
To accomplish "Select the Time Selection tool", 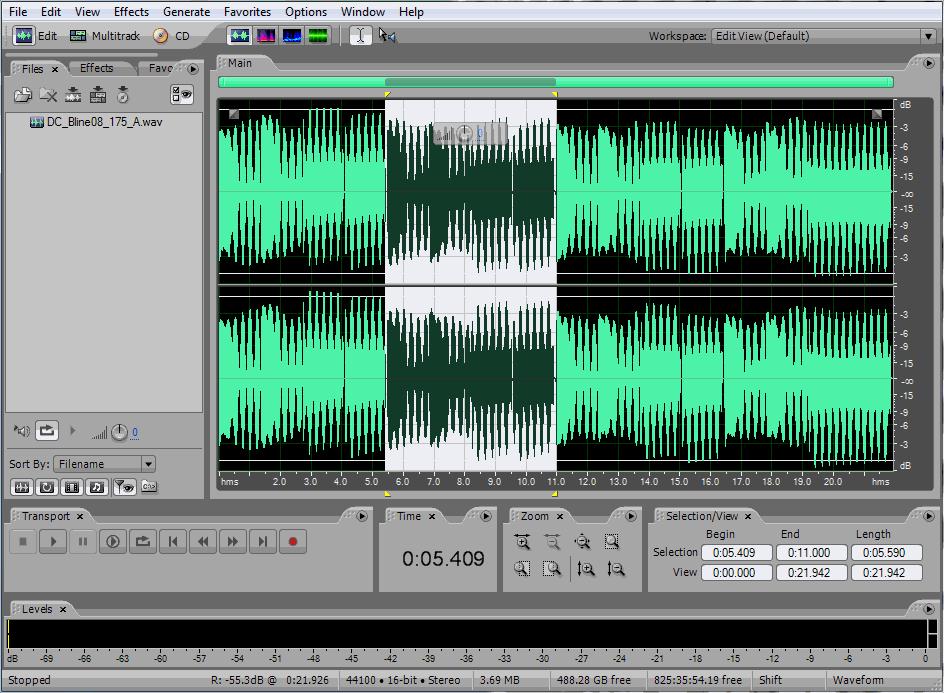I will point(360,36).
